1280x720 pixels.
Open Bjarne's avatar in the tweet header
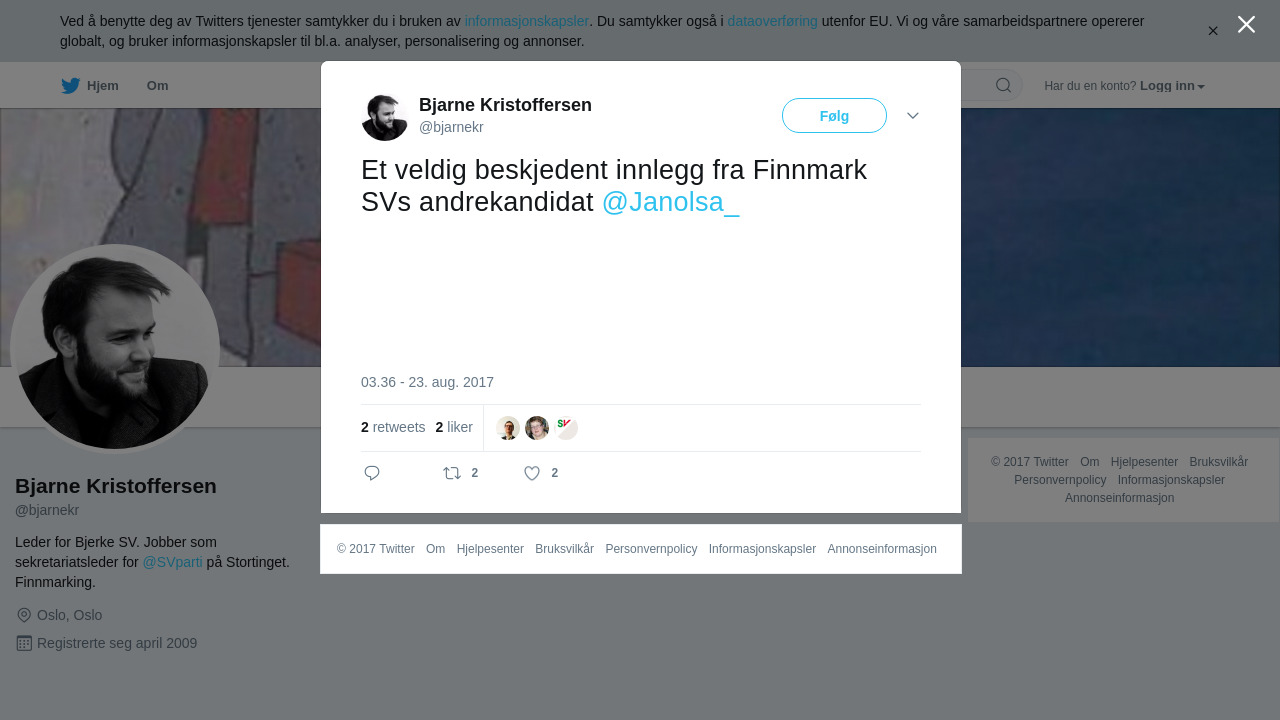(x=385, y=117)
